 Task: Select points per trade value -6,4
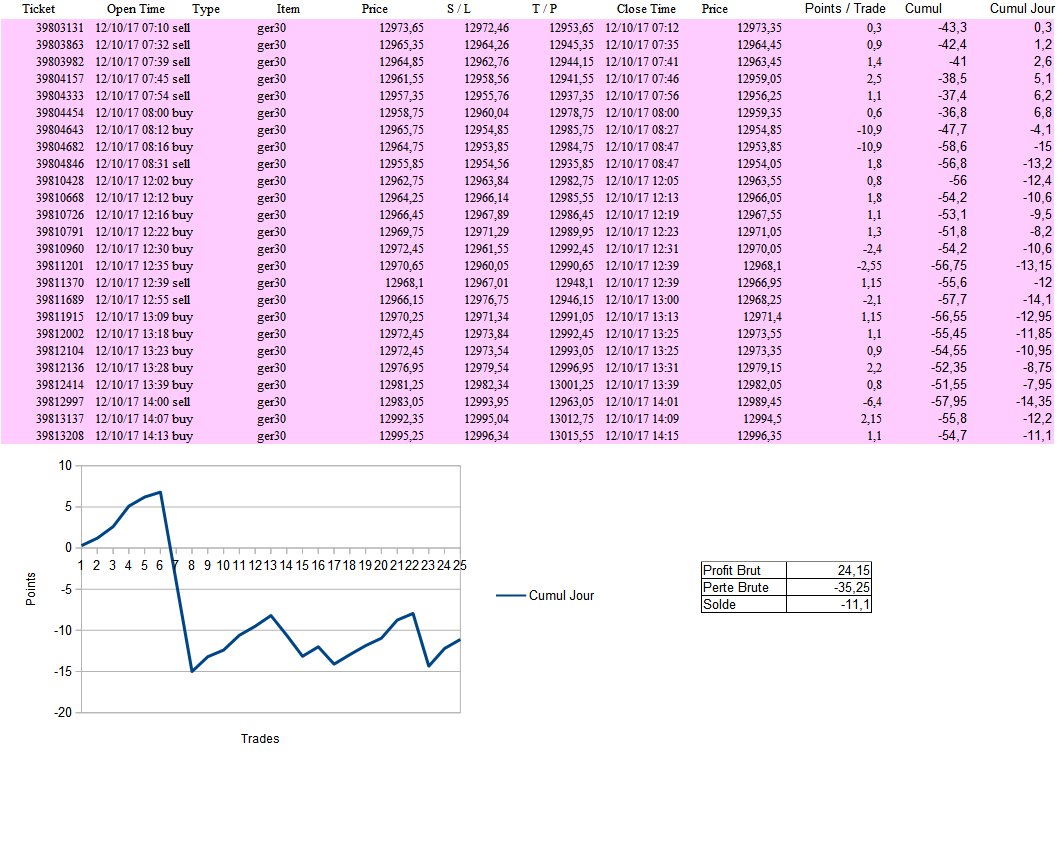coord(872,402)
